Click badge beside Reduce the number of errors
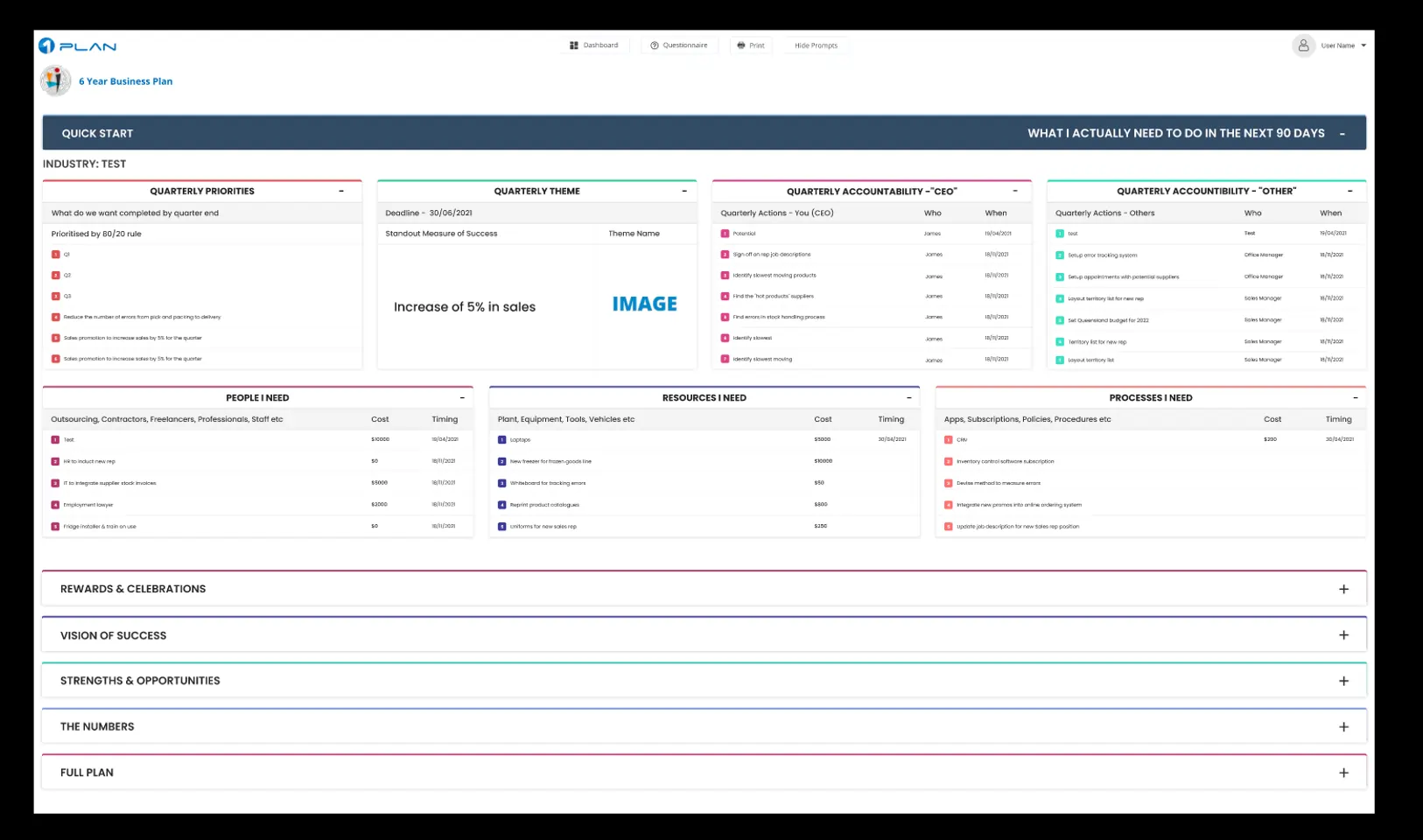 (x=56, y=317)
